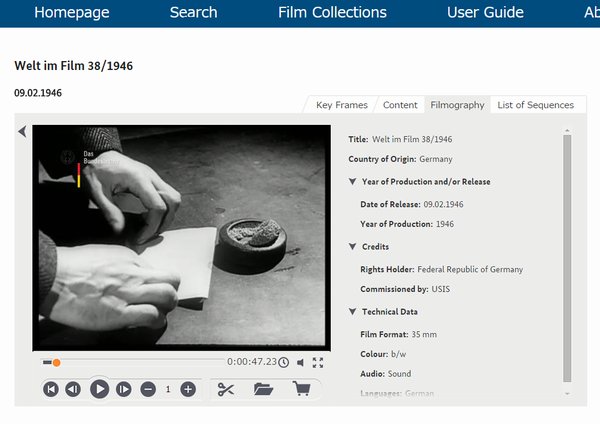The width and height of the screenshot is (600, 424).
Task: Click the scrollbar up arrow
Action: click(x=567, y=131)
